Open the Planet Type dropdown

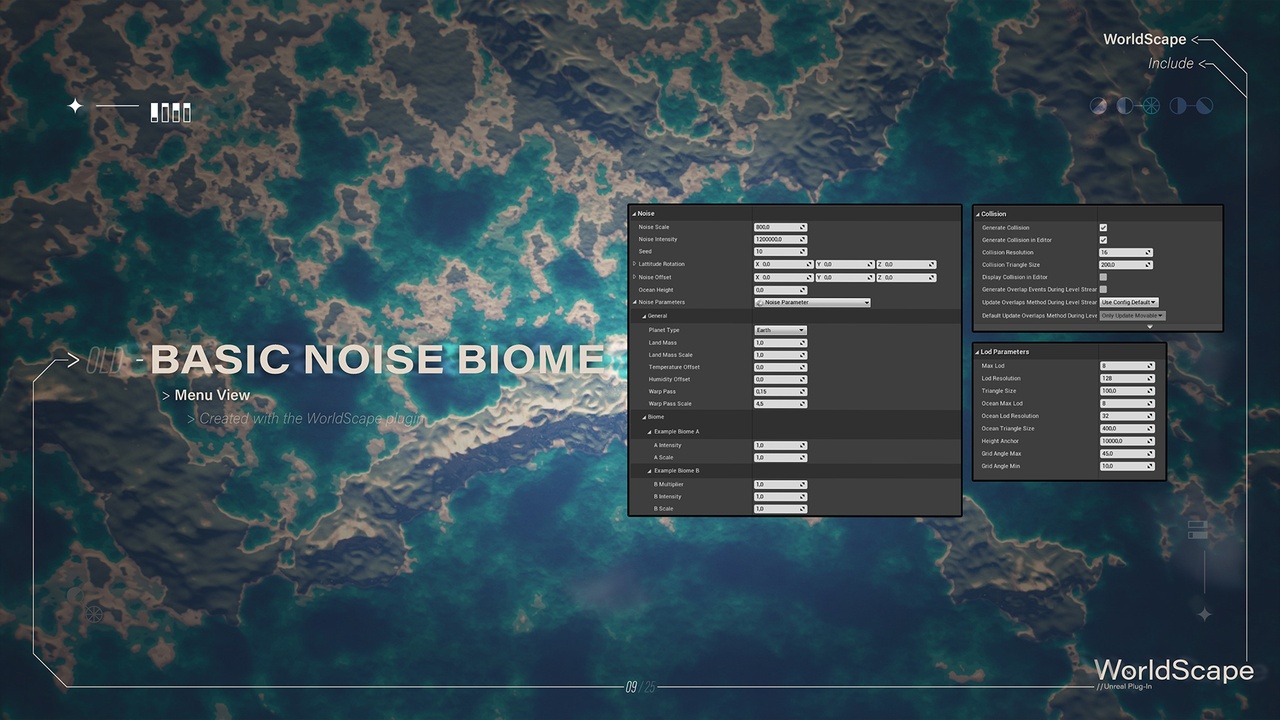click(x=780, y=330)
